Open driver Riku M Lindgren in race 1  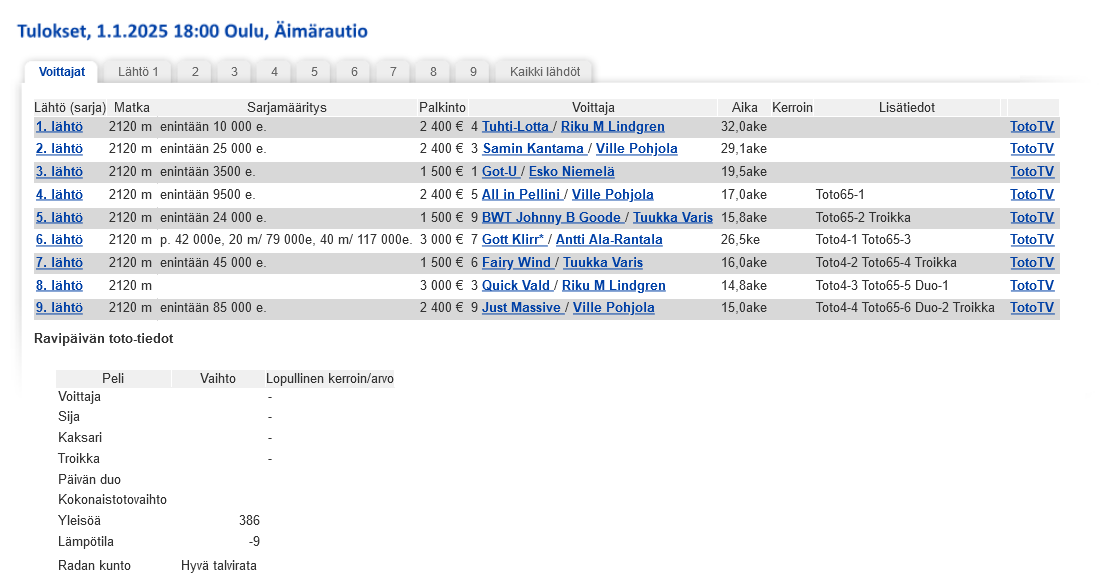[612, 127]
